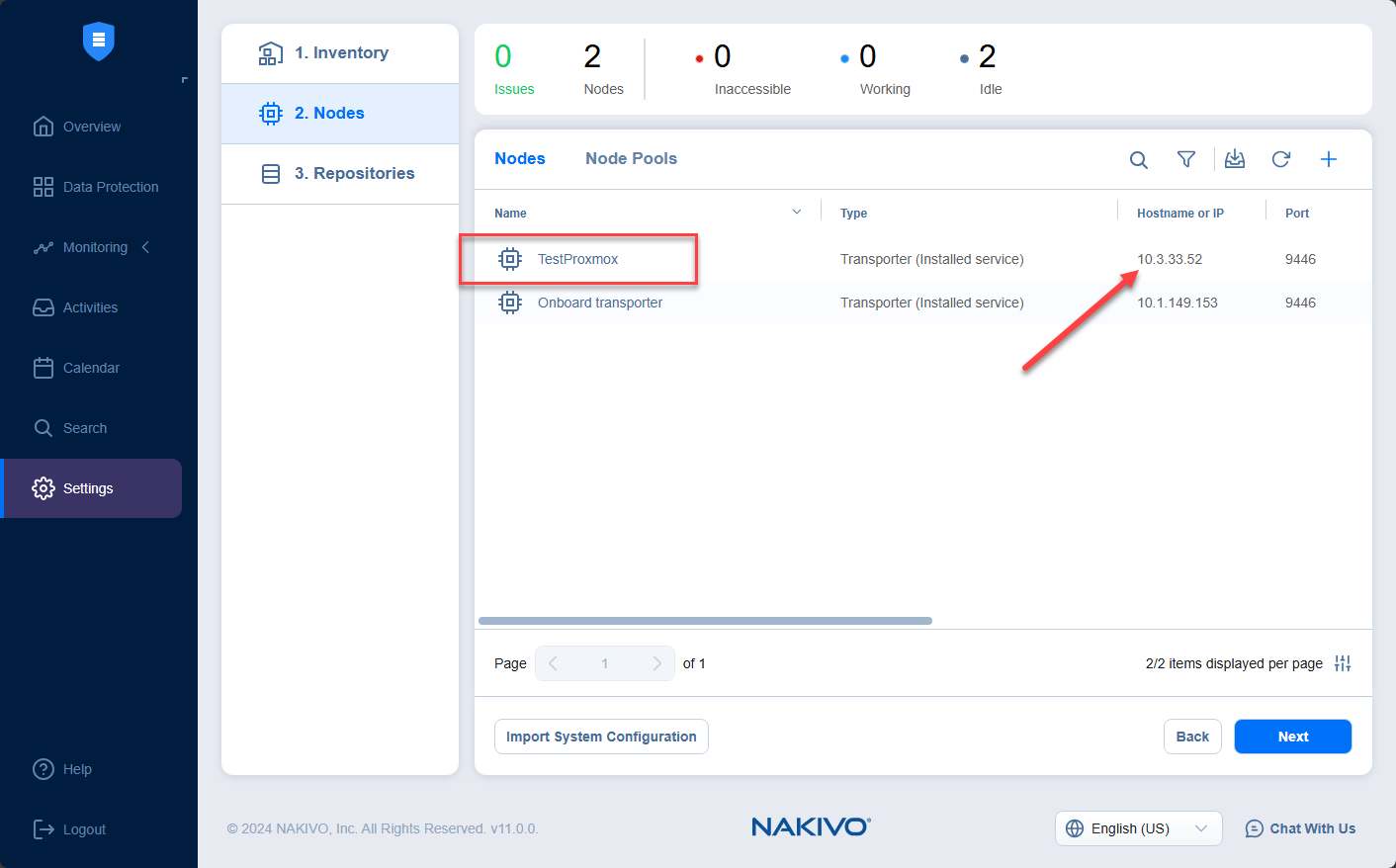This screenshot has width=1396, height=868.
Task: Click the Overview house icon
Action: (x=44, y=127)
